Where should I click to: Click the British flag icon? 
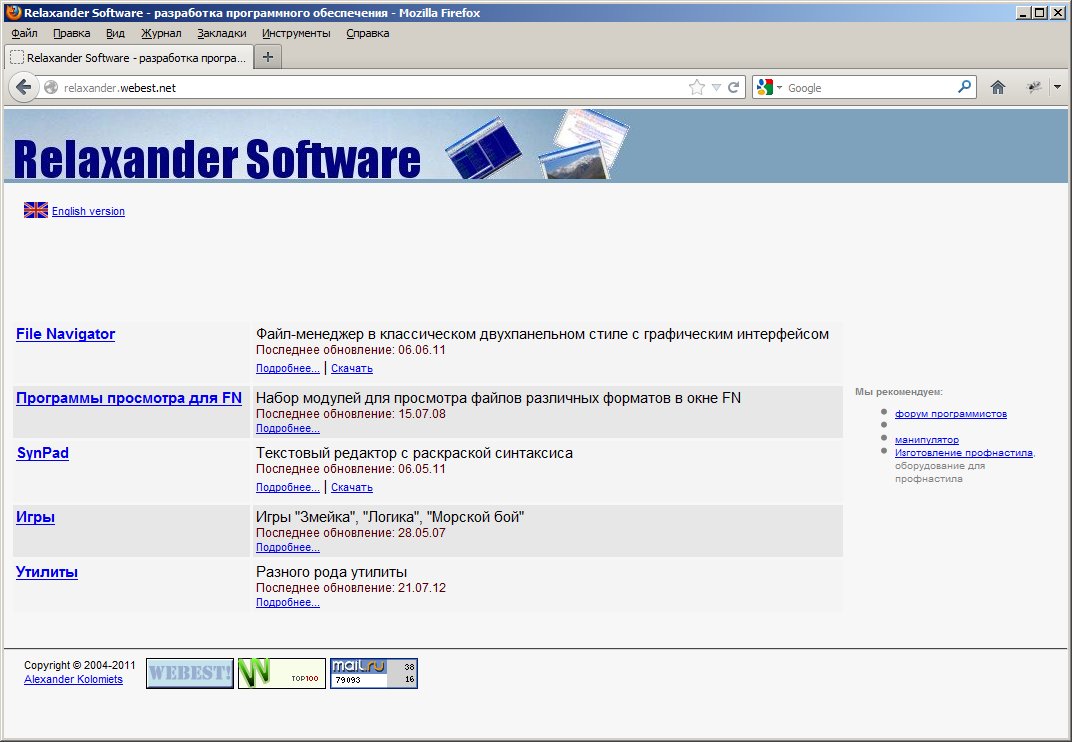point(36,210)
